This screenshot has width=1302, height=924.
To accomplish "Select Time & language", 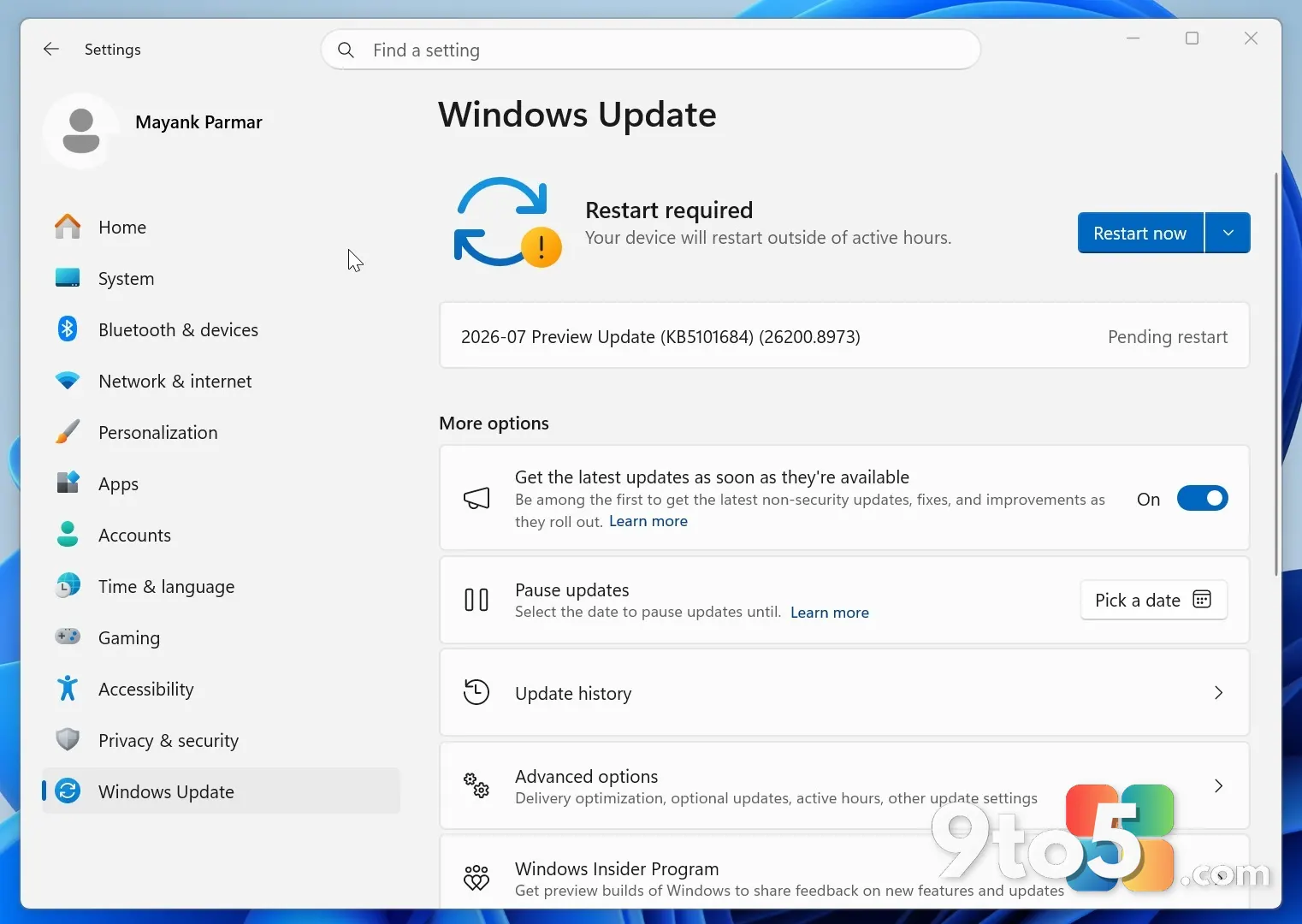I will click(221, 586).
